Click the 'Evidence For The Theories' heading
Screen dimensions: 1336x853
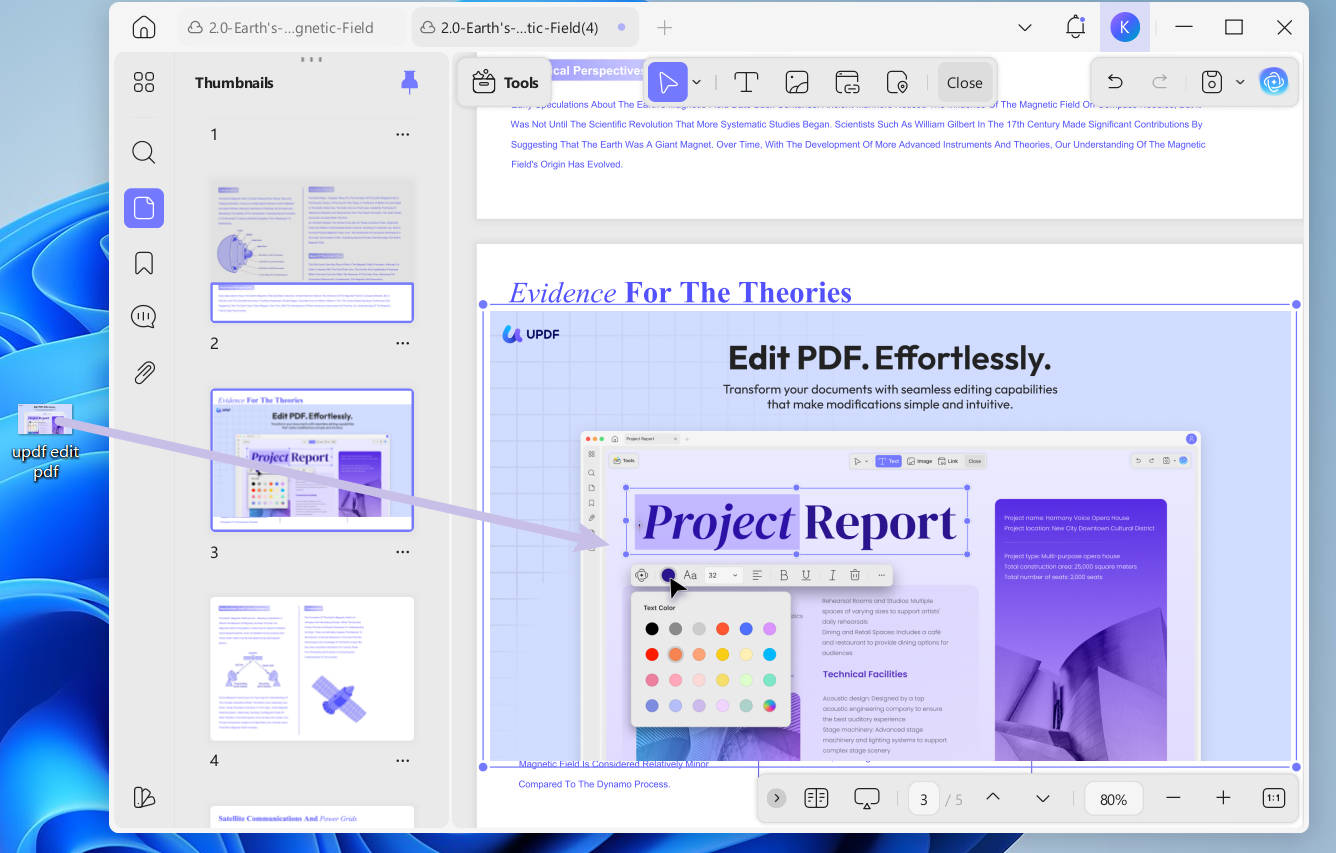click(680, 292)
